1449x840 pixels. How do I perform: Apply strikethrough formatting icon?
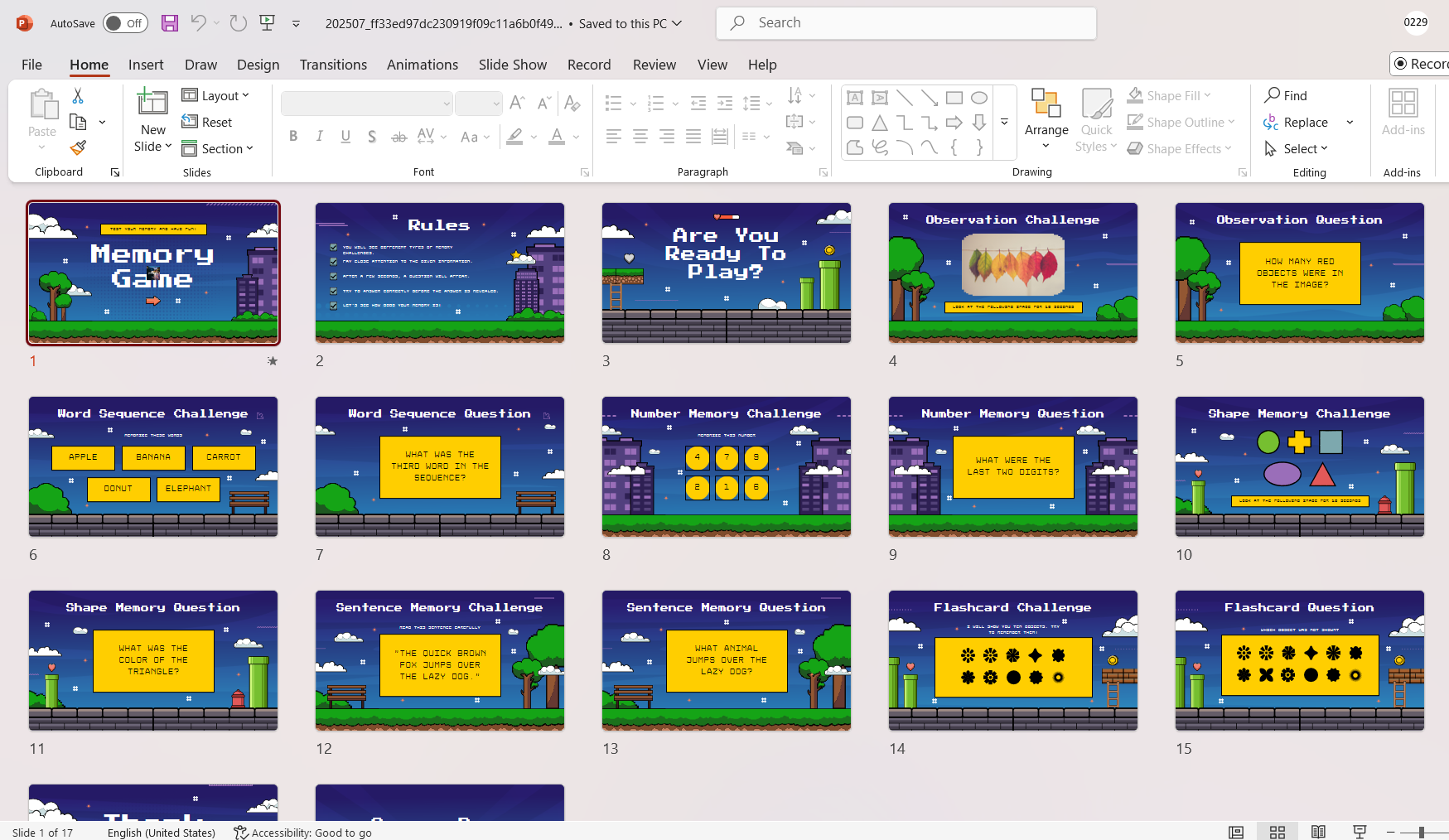(x=398, y=137)
